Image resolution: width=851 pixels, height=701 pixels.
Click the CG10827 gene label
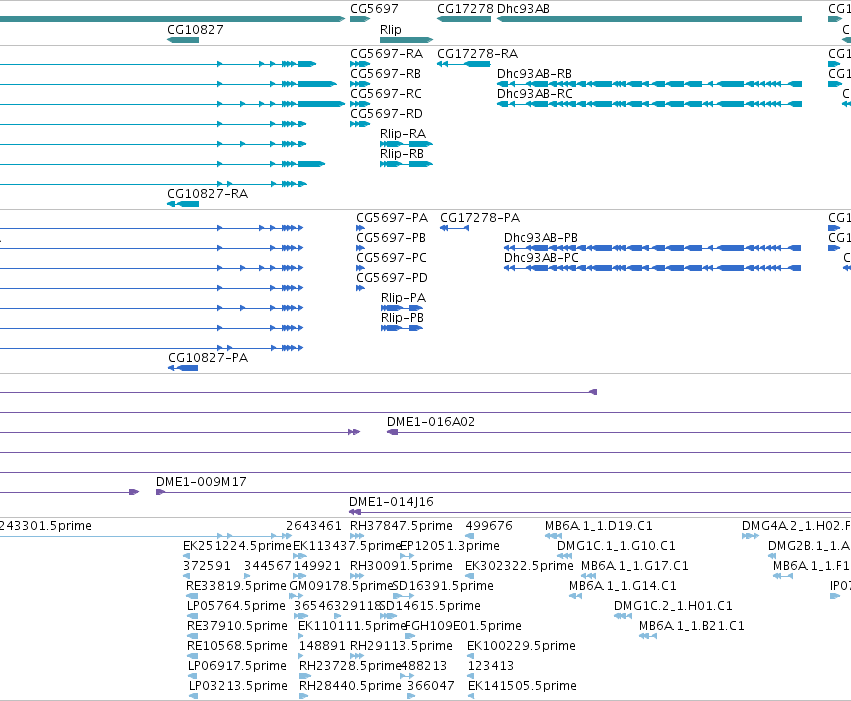(195, 30)
